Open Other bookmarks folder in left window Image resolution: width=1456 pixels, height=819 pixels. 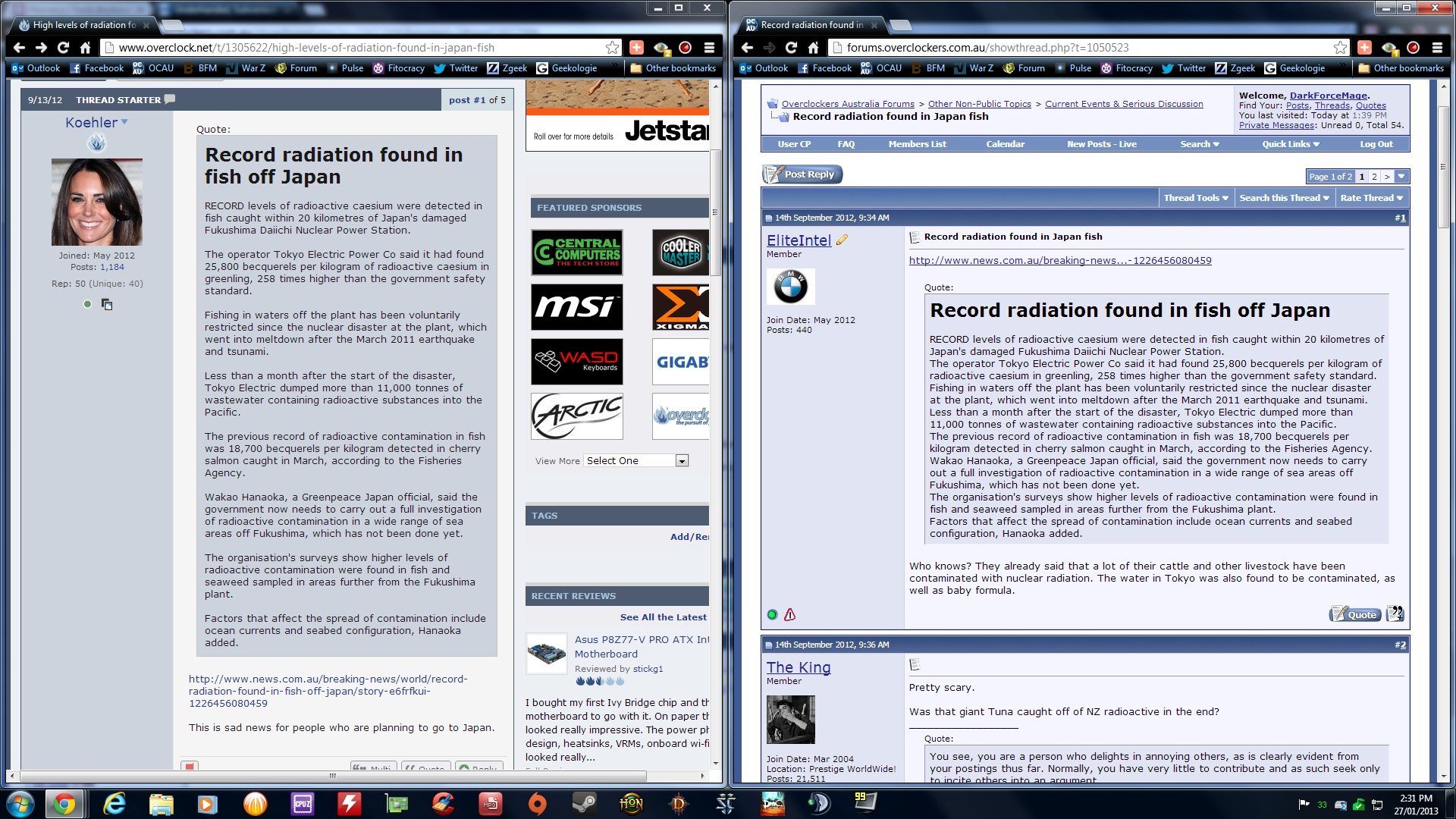point(673,68)
